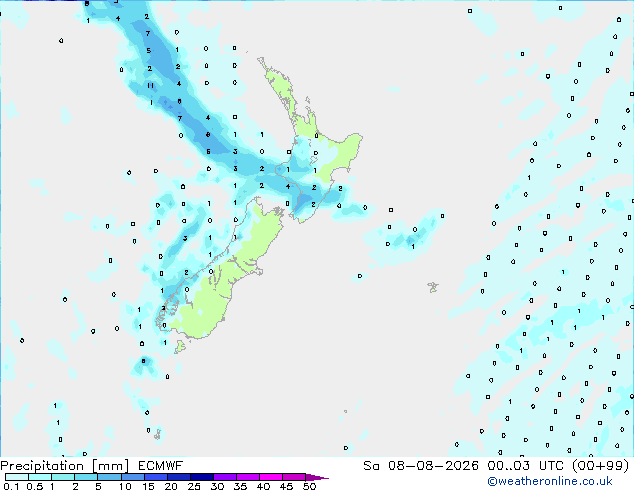634x490 pixels.
Task: Click the '10' legend label
Action: [125, 486]
